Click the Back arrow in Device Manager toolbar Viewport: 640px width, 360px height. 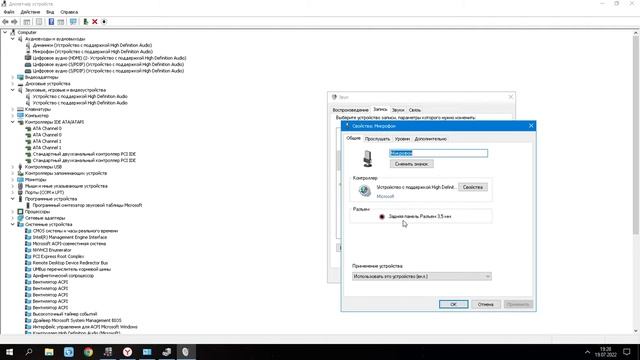tap(5, 22)
